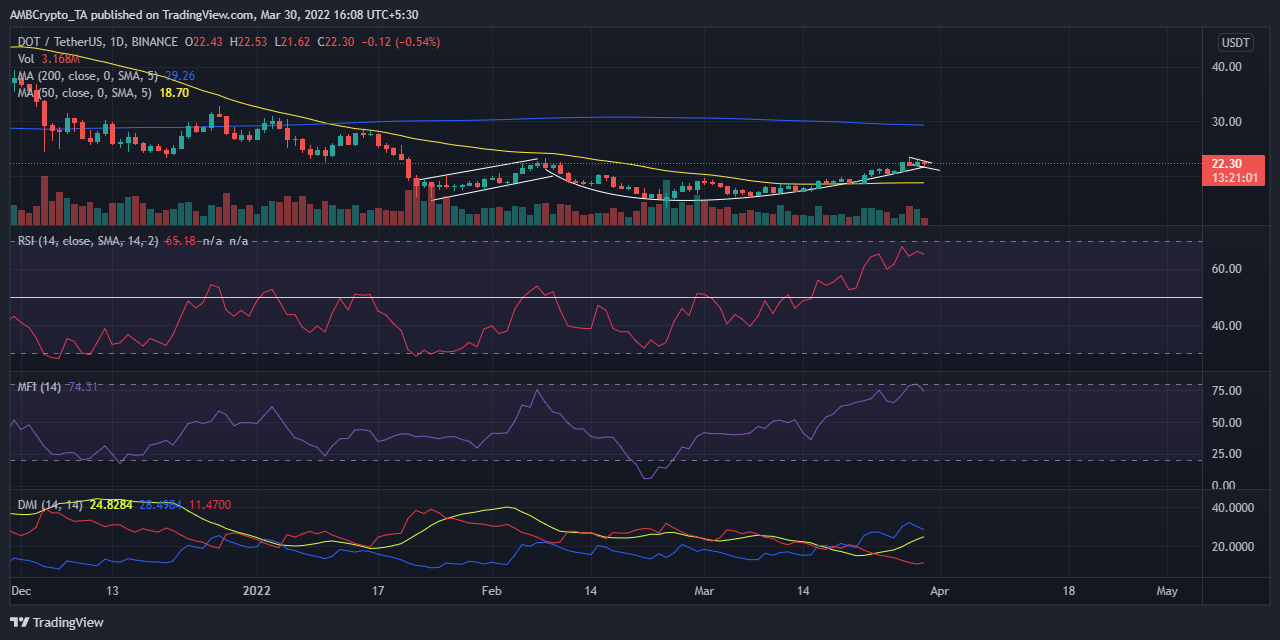Click the USDT currency label
Image resolution: width=1280 pixels, height=640 pixels.
click(x=1233, y=42)
